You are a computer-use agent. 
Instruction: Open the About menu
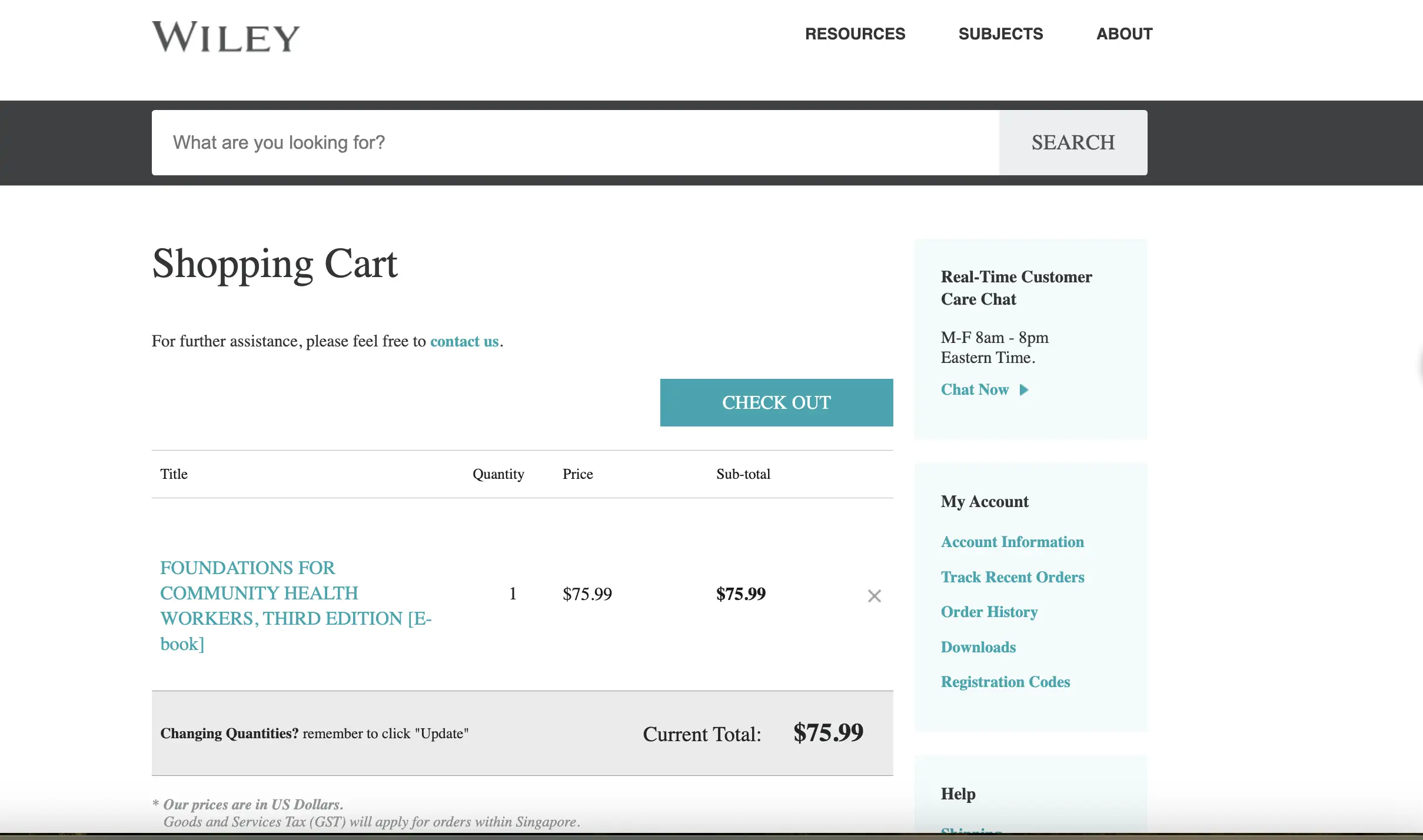coord(1124,34)
